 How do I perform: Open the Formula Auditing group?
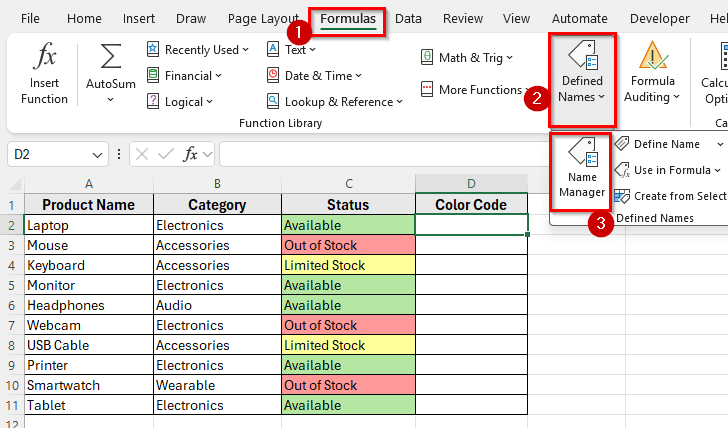coord(652,72)
